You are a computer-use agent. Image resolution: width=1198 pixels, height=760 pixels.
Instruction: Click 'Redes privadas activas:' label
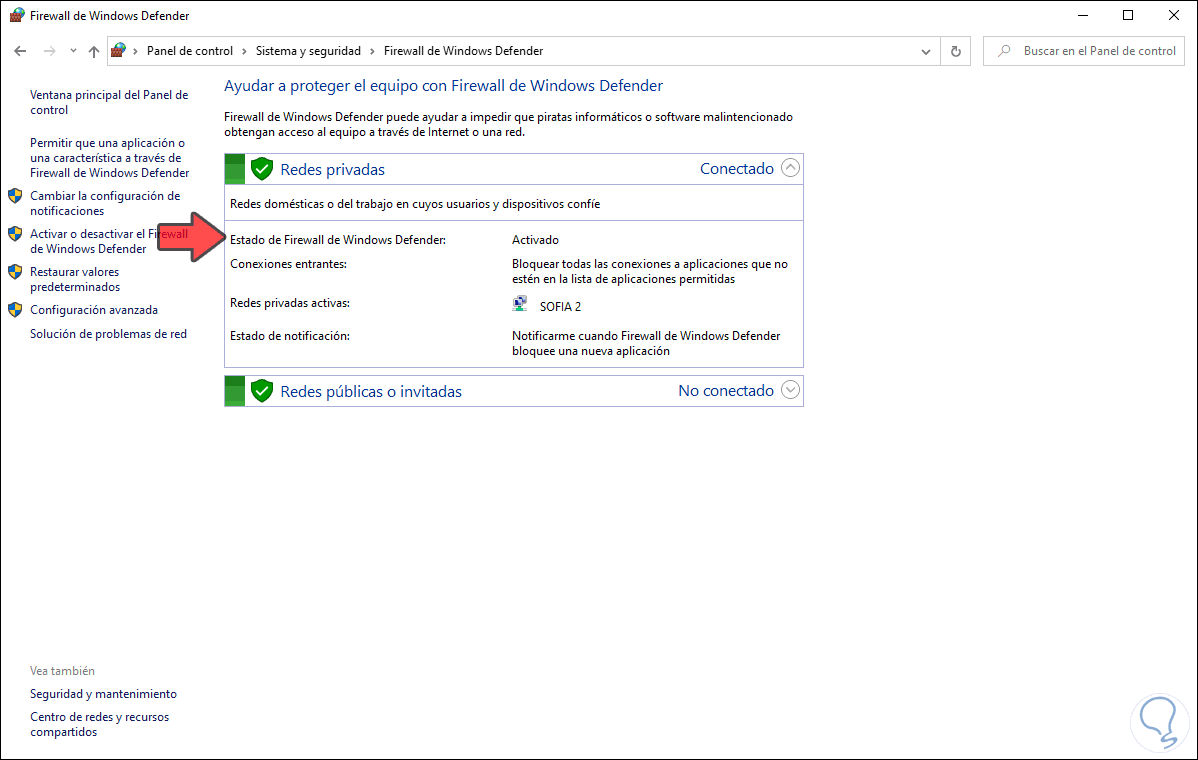290,303
